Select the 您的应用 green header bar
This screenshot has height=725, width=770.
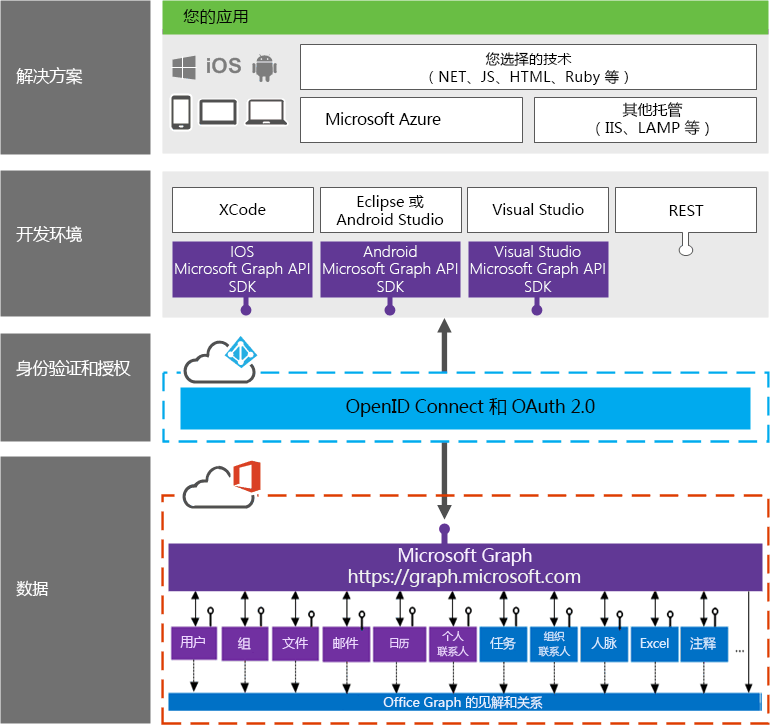coord(465,17)
